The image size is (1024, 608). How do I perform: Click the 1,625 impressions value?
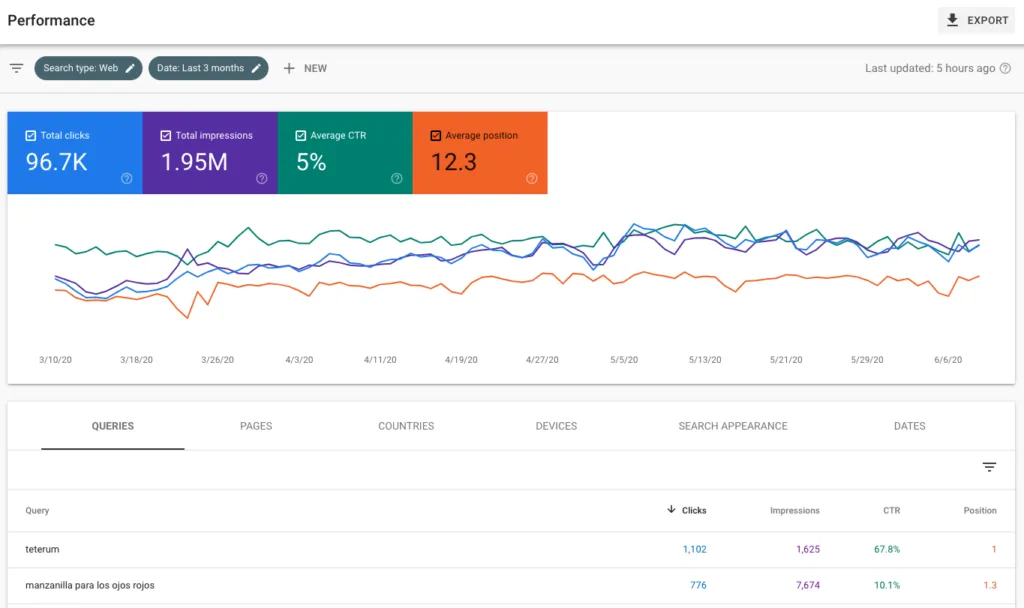[808, 549]
